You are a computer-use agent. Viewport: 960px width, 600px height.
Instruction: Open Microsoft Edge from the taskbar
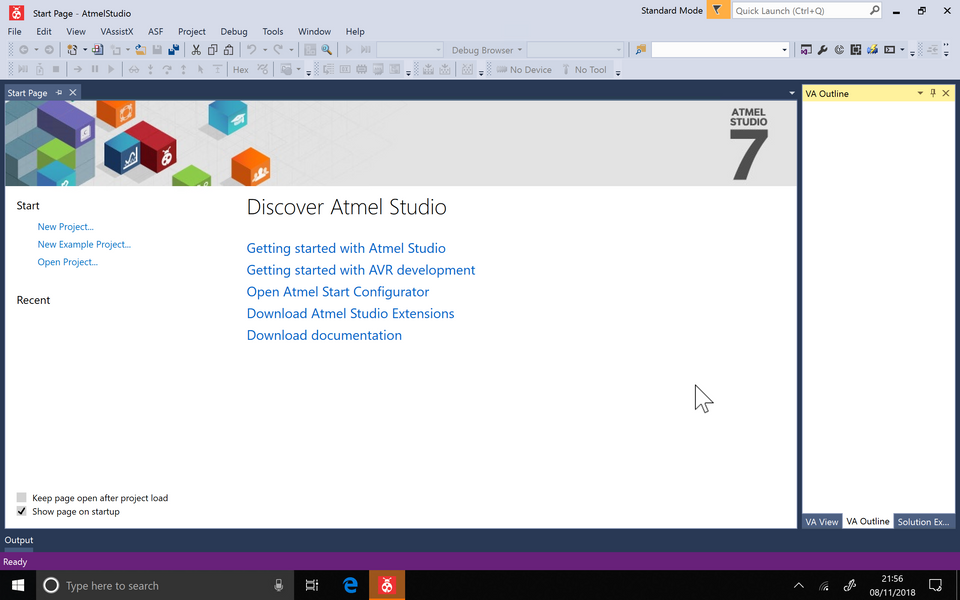[x=350, y=585]
